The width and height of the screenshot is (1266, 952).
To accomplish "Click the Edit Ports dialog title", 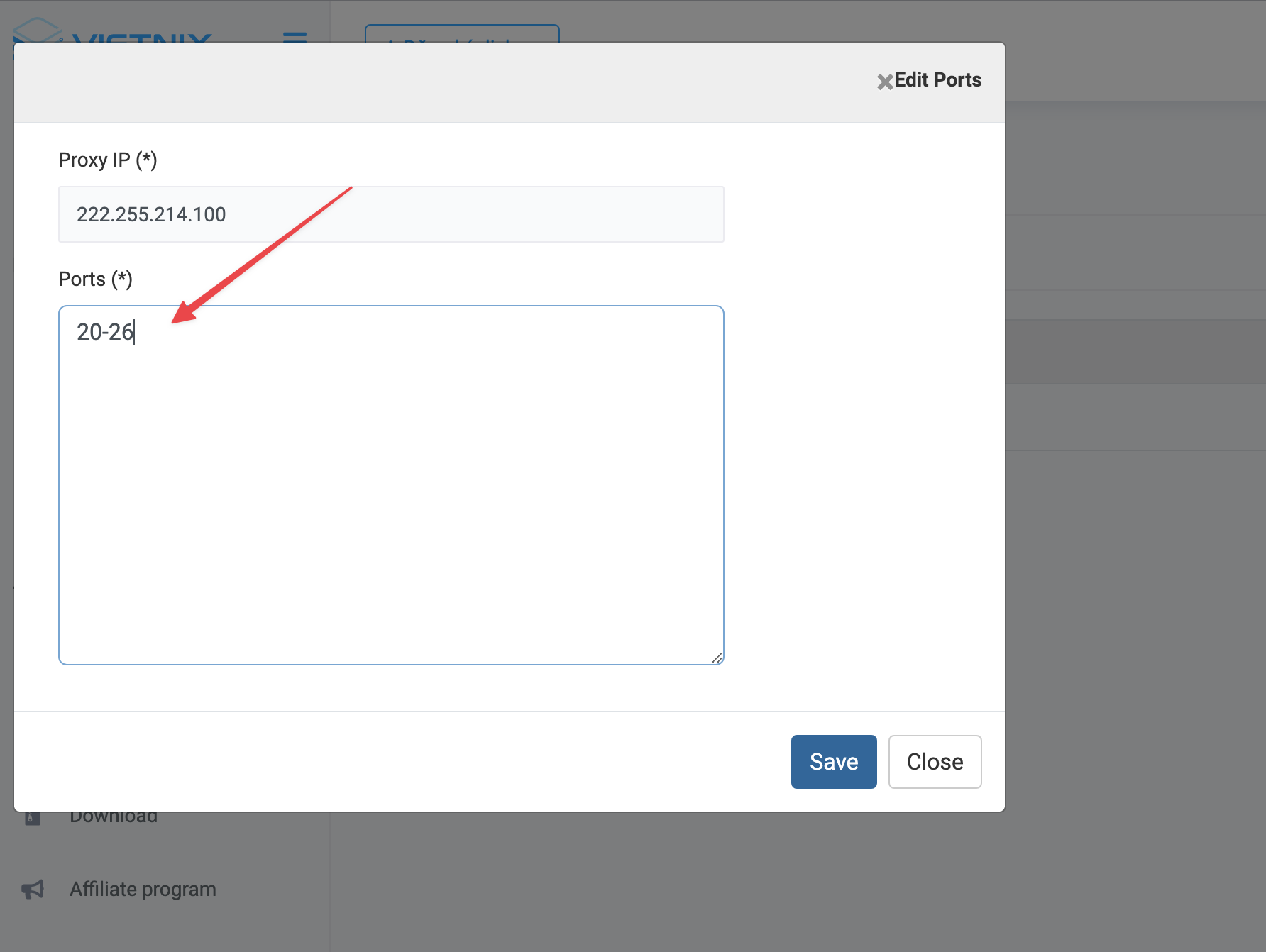I will (x=937, y=80).
